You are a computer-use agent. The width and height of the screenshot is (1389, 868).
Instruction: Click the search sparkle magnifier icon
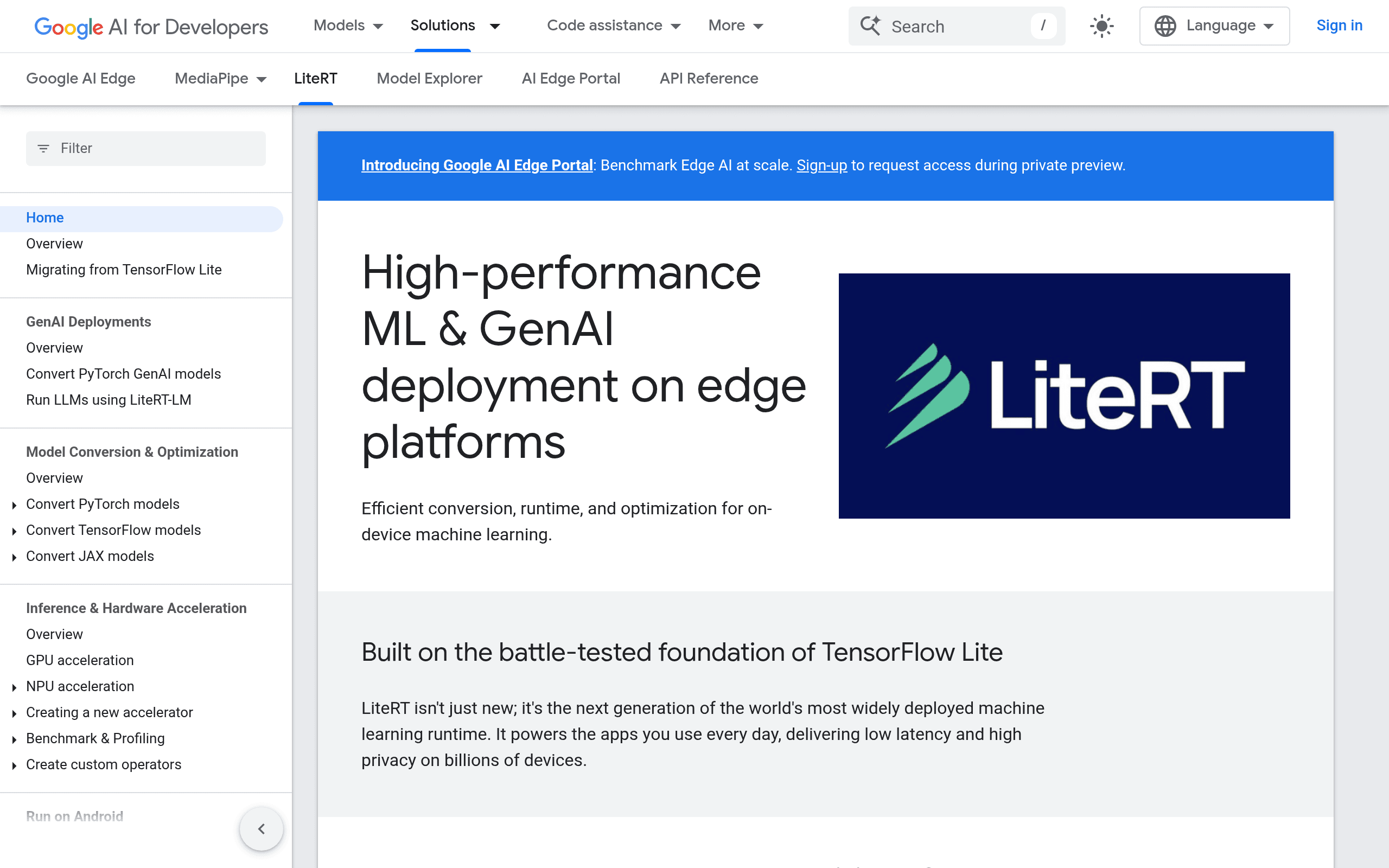tap(870, 26)
